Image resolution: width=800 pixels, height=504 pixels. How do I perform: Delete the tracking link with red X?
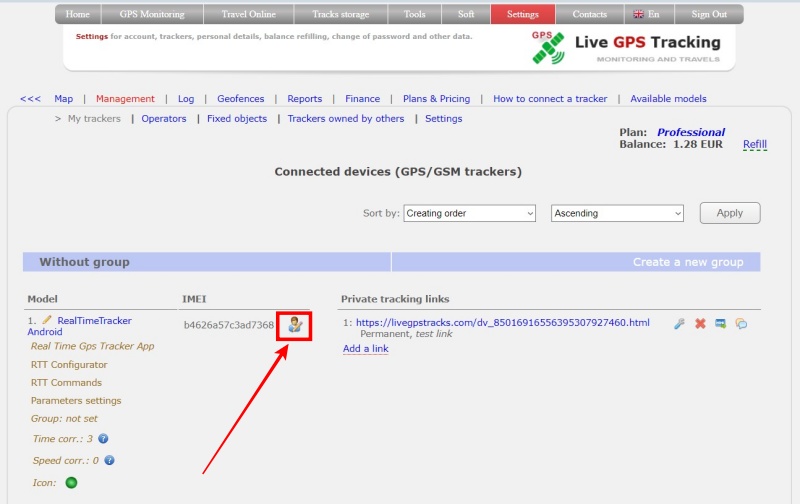point(700,323)
